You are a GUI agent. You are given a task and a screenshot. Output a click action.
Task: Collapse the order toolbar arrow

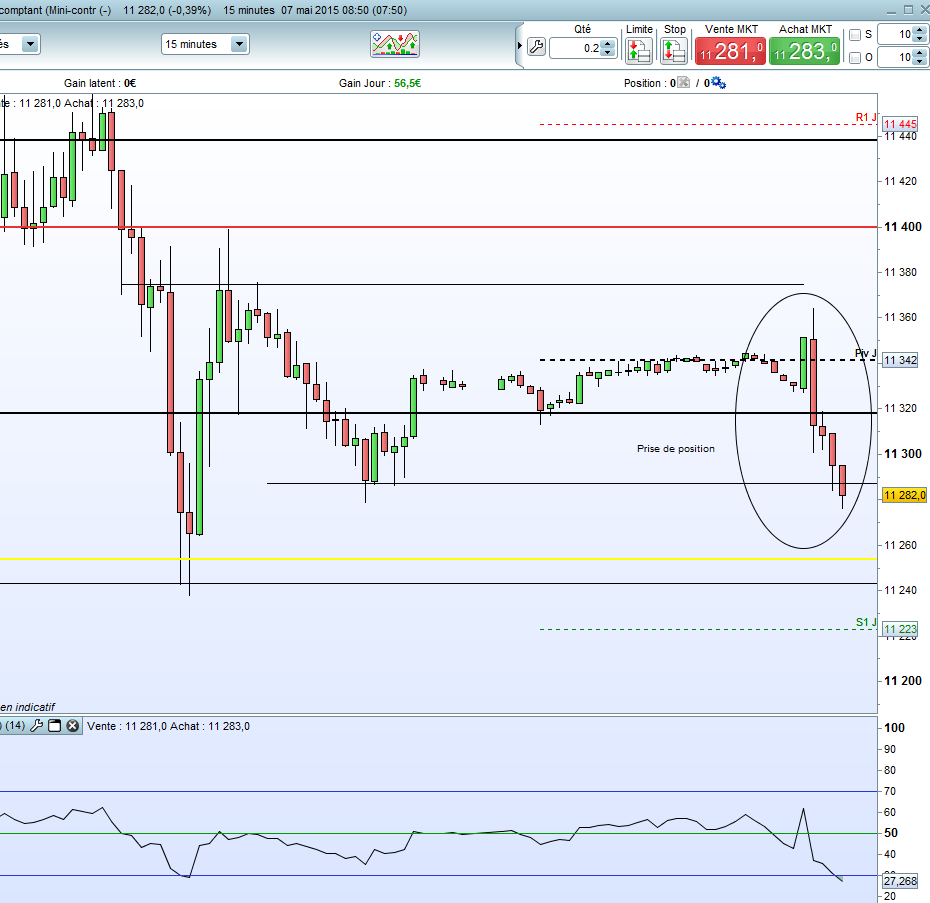click(520, 46)
